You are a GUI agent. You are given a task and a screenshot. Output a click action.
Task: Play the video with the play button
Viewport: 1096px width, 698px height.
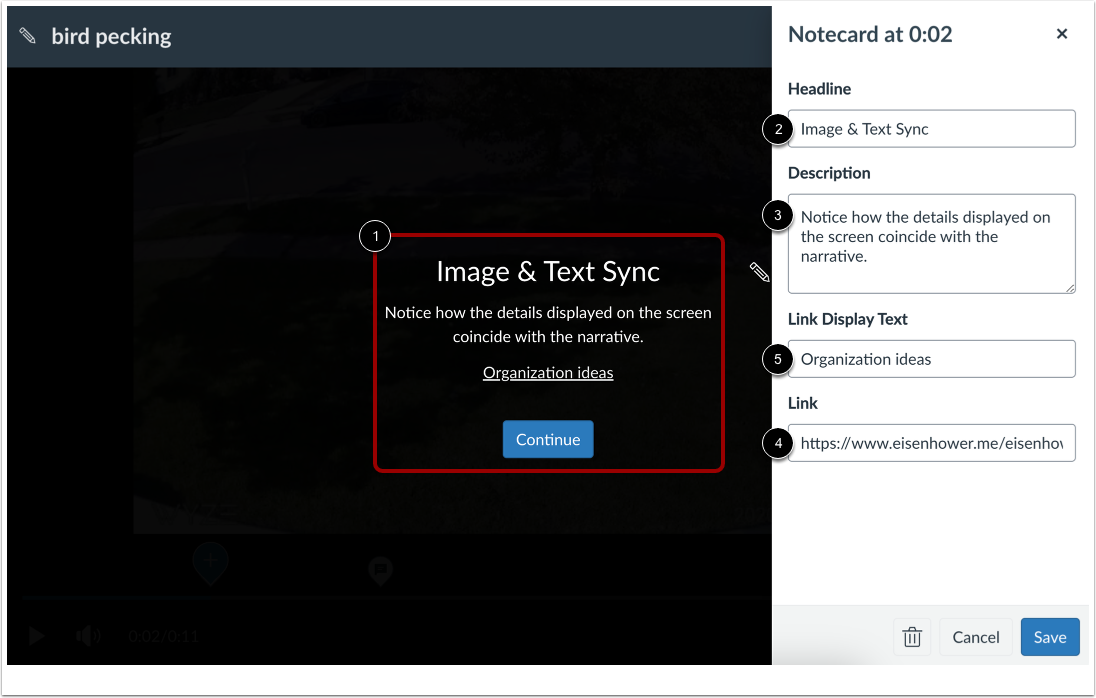coord(36,636)
